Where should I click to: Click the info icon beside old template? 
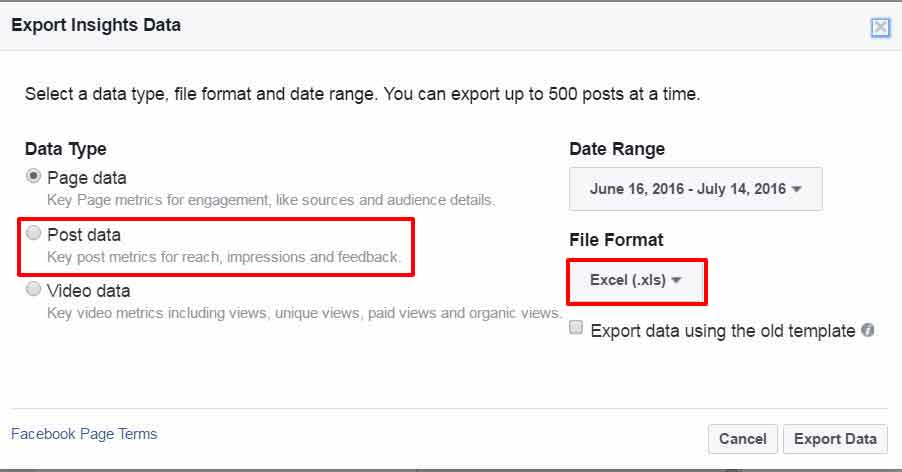coord(868,330)
